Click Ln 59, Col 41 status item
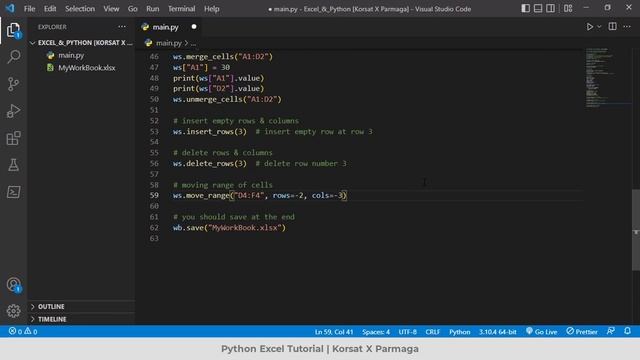This screenshot has width=640, height=360. (x=333, y=332)
